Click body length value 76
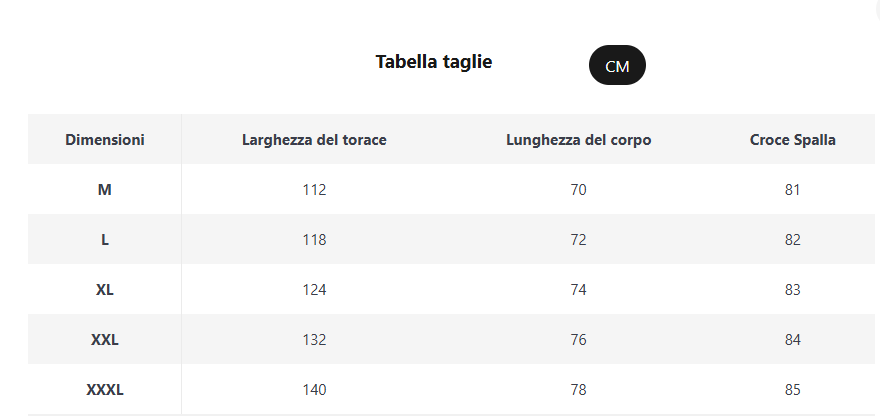This screenshot has height=416, width=880. pos(578,340)
